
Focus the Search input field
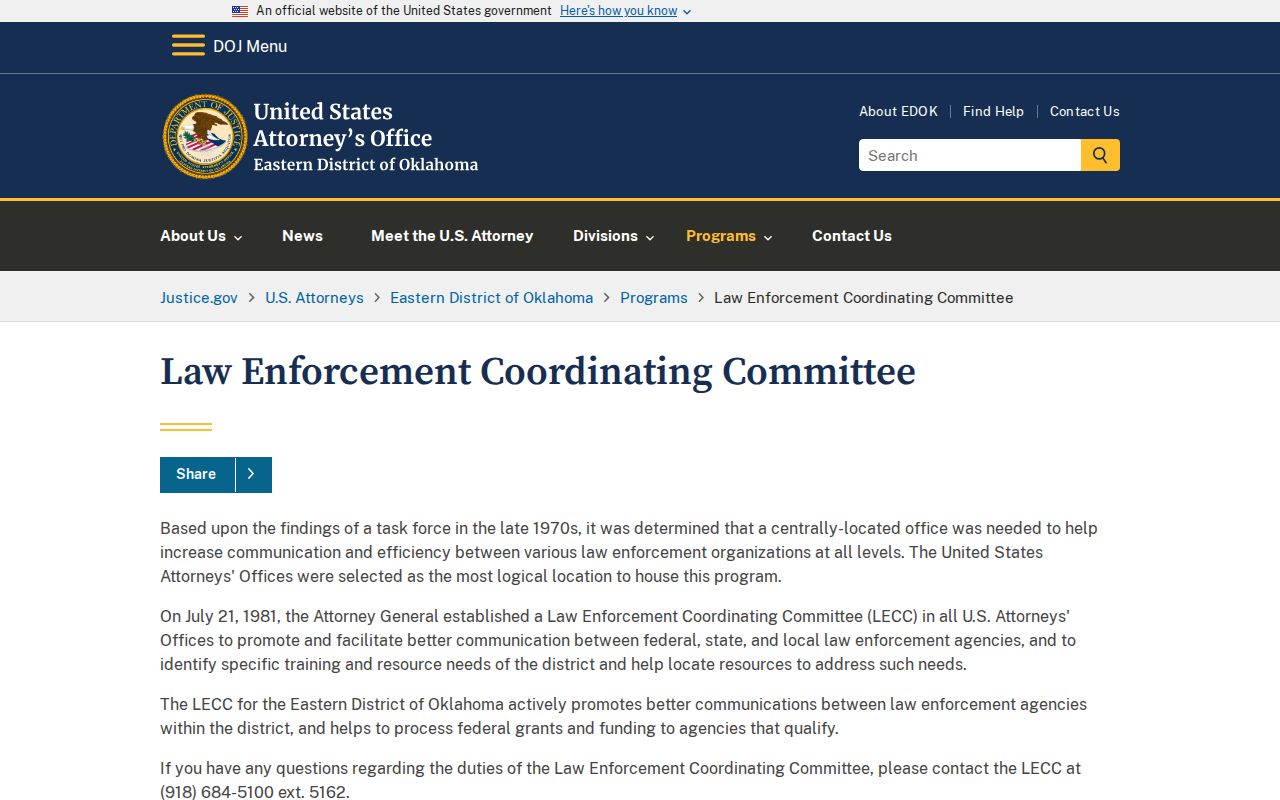coord(970,155)
